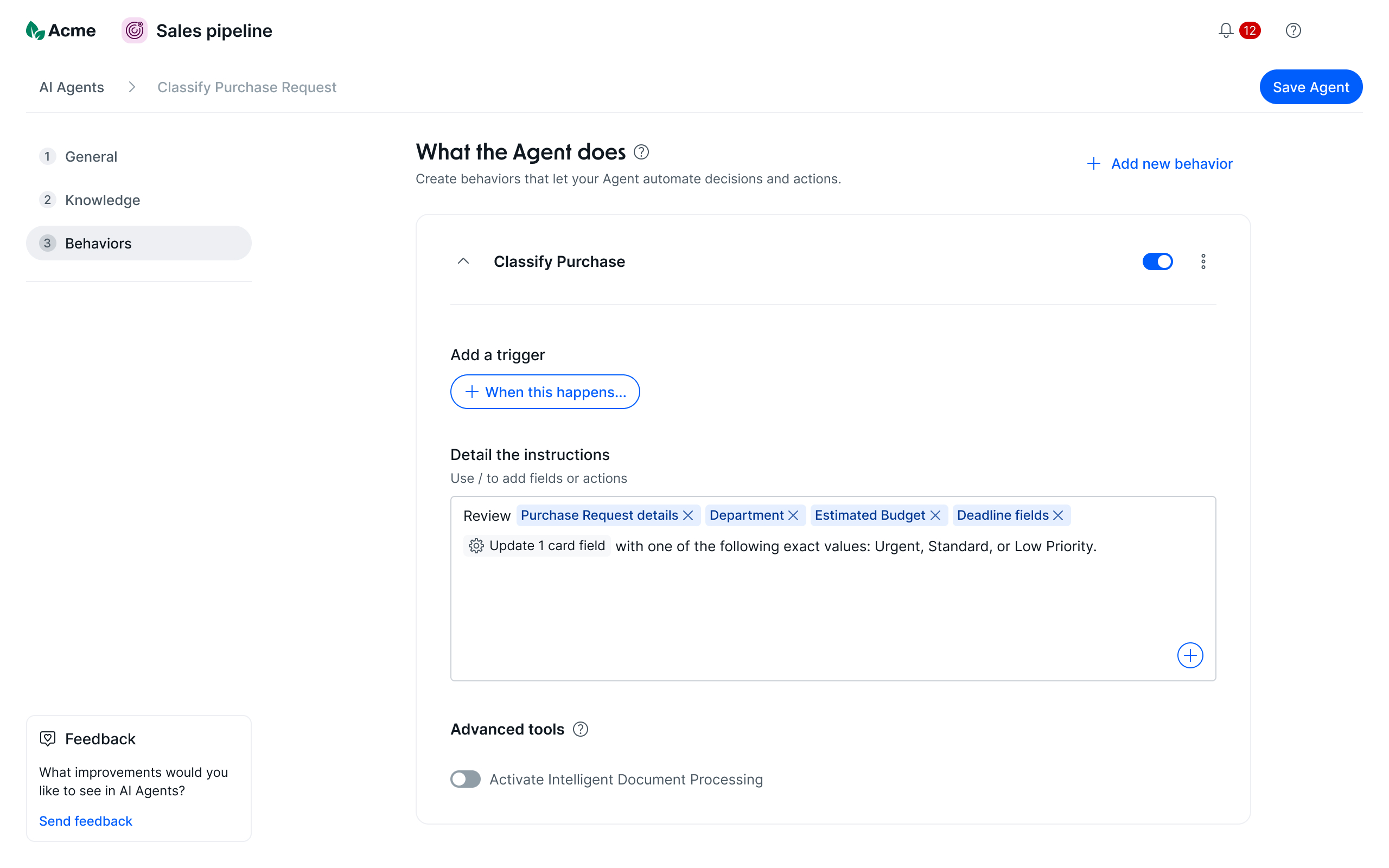Collapse the Classify Purchase behavior card
This screenshot has width=1389, height=868.
(463, 261)
